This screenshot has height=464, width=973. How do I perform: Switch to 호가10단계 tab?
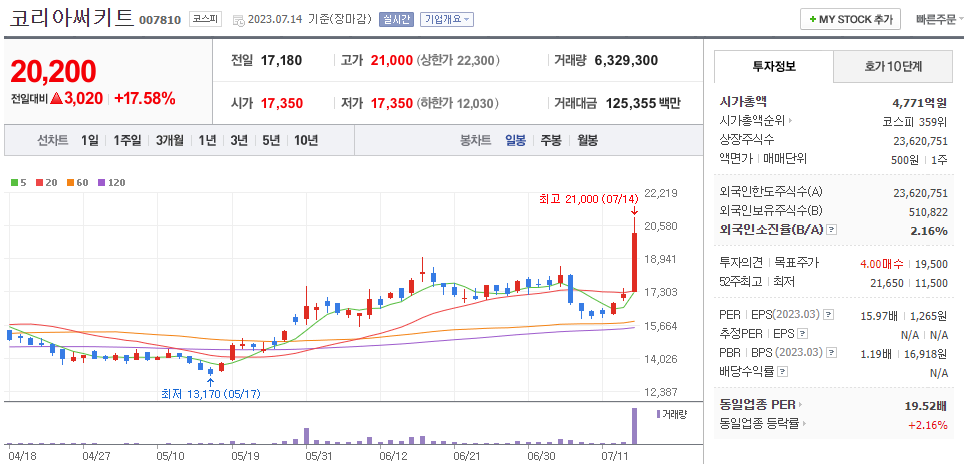[x=893, y=66]
